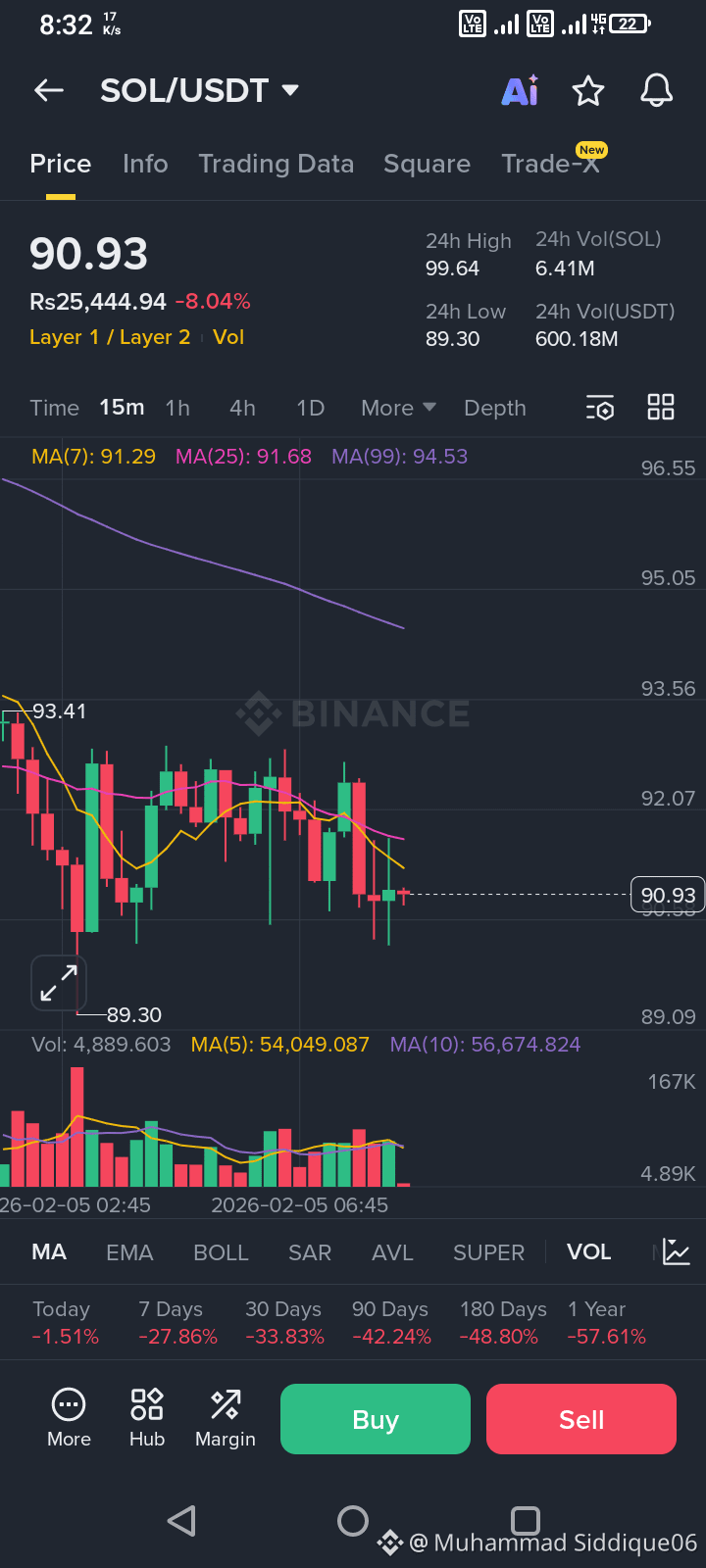Tap the 24h Vol(SOL) 6.41M value

pyautogui.click(x=565, y=269)
